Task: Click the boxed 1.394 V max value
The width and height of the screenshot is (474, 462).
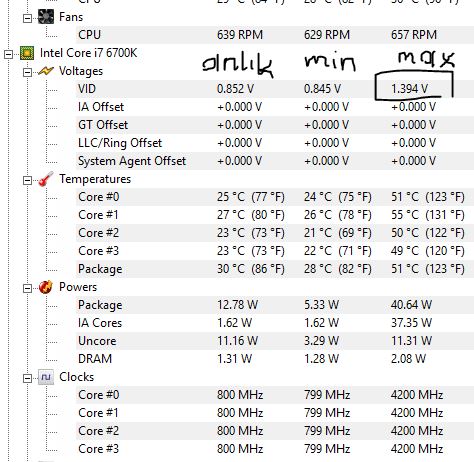Action: (409, 89)
